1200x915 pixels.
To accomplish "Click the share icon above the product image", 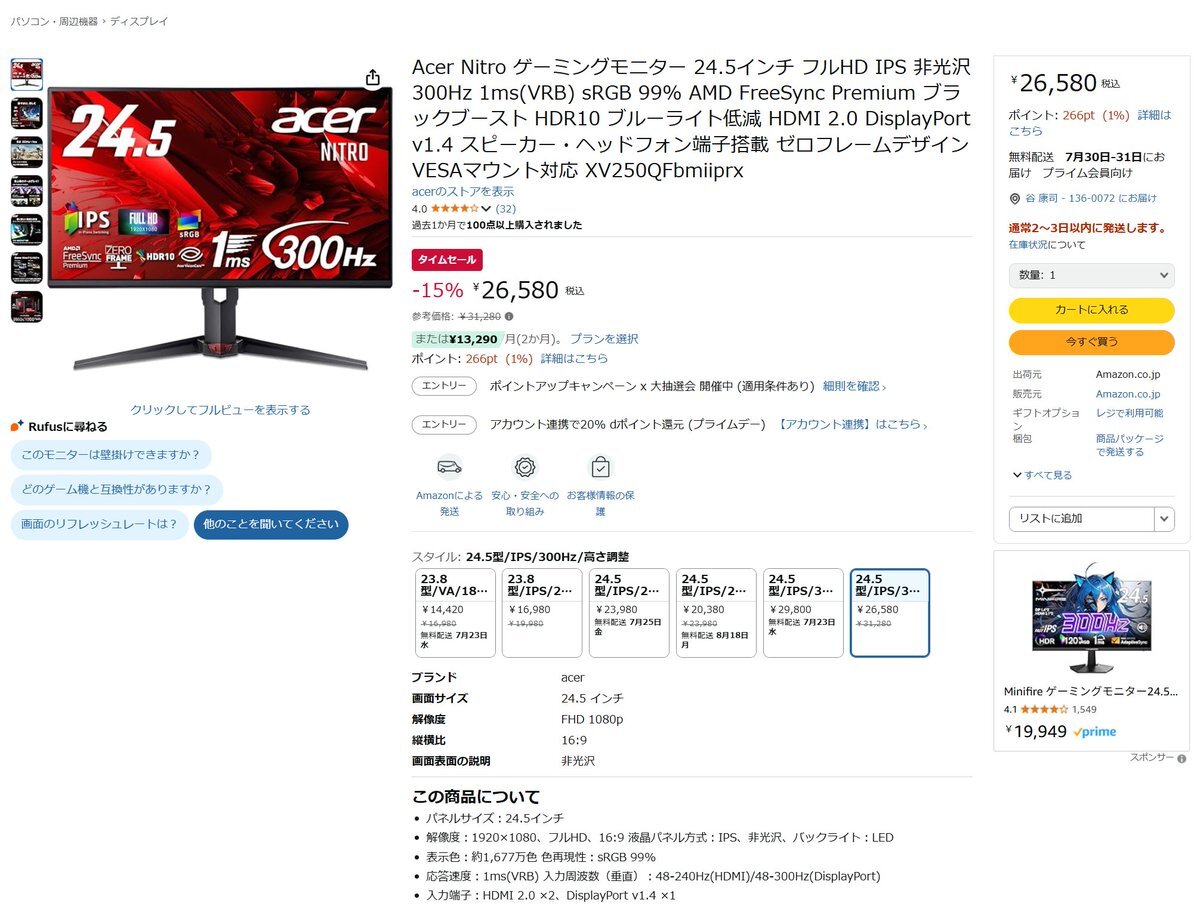I will tap(373, 78).
